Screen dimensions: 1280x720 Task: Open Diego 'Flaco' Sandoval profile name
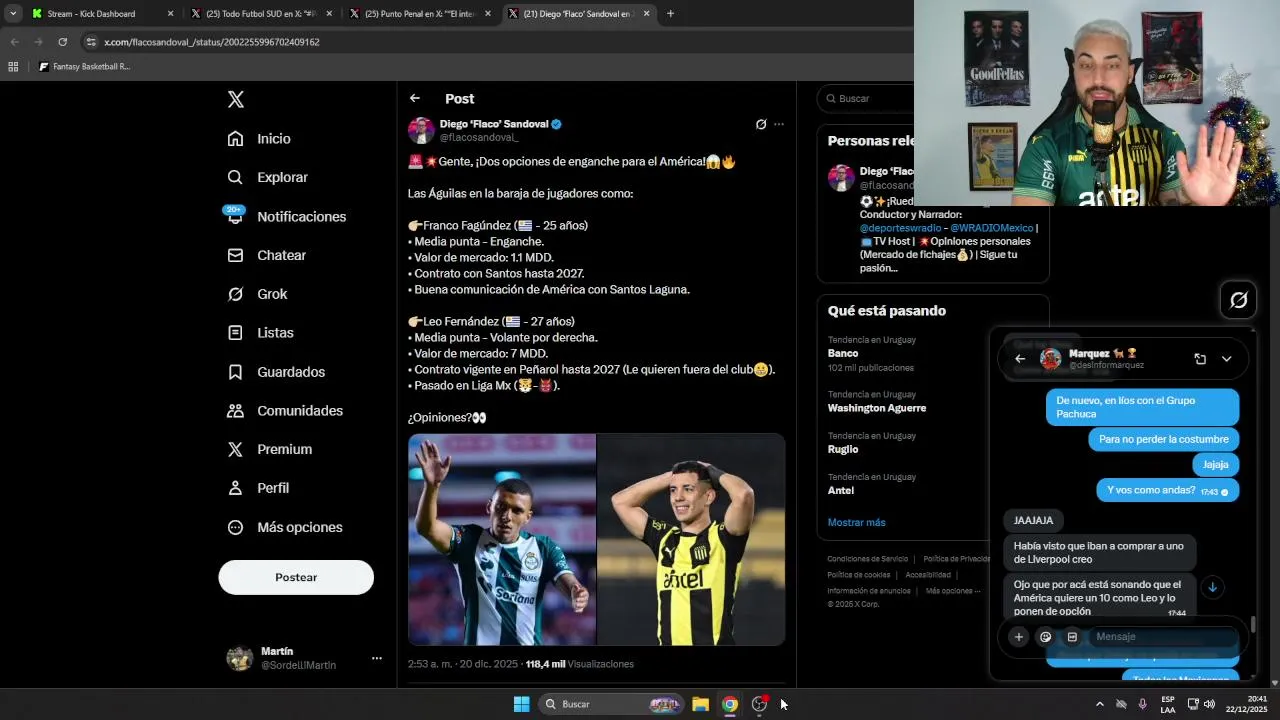pyautogui.click(x=494, y=124)
